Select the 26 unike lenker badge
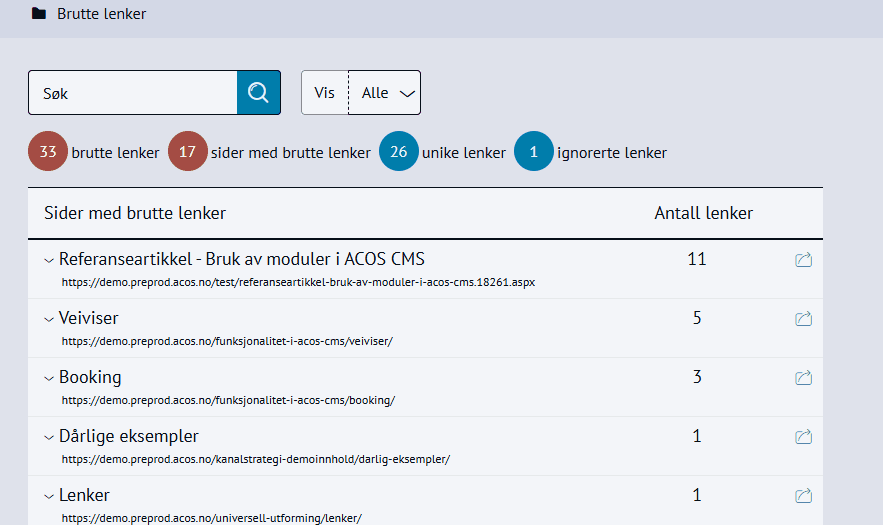883x525 pixels. pyautogui.click(x=399, y=152)
